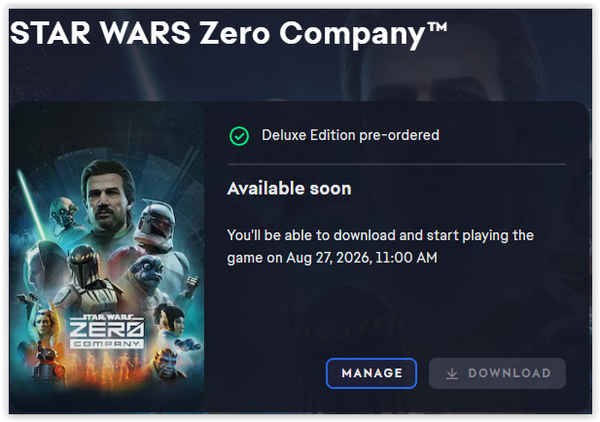This screenshot has width=600, height=422.
Task: Click the trademark symbol after Company
Action: click(x=436, y=27)
